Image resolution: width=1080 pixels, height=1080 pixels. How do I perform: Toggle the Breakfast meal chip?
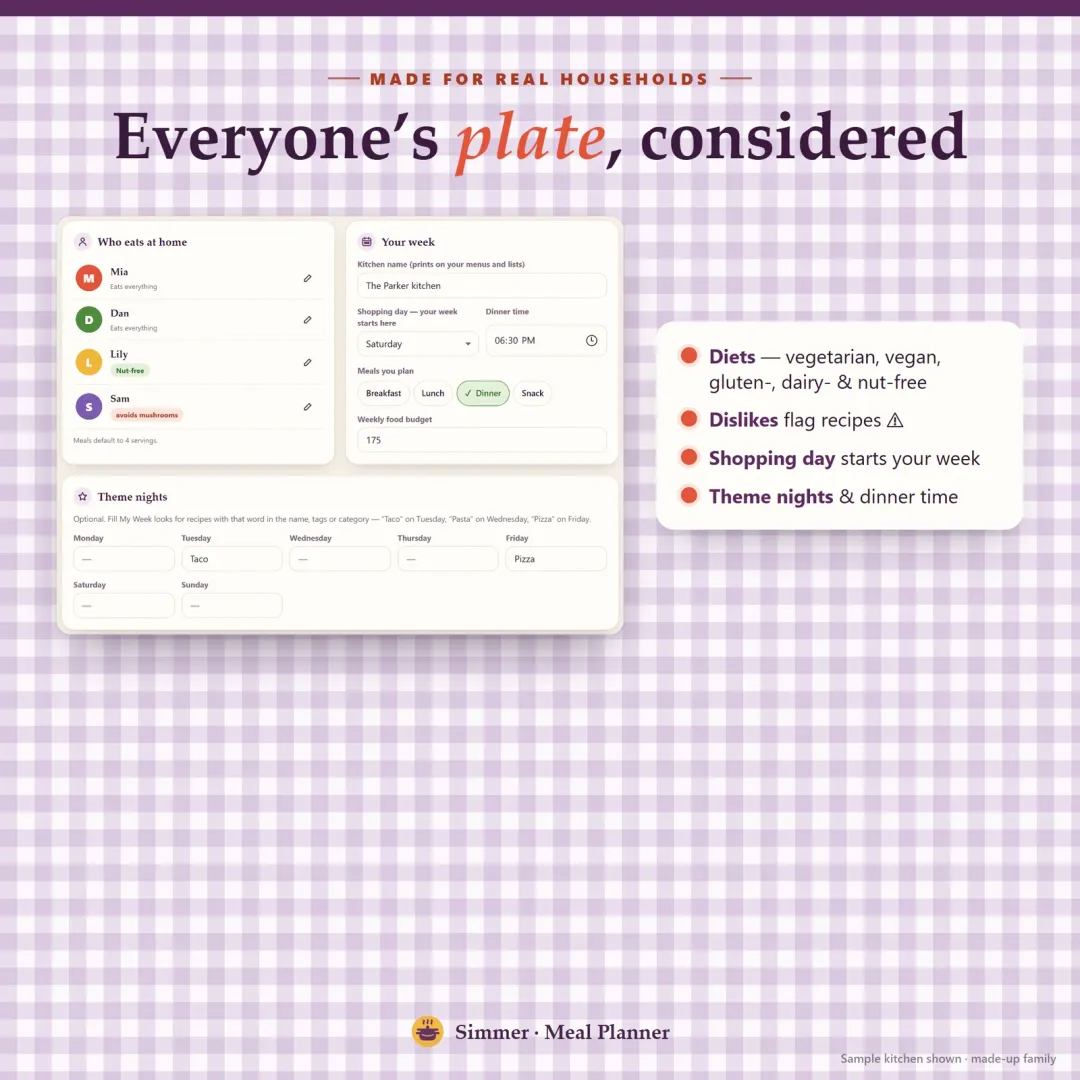coord(383,393)
